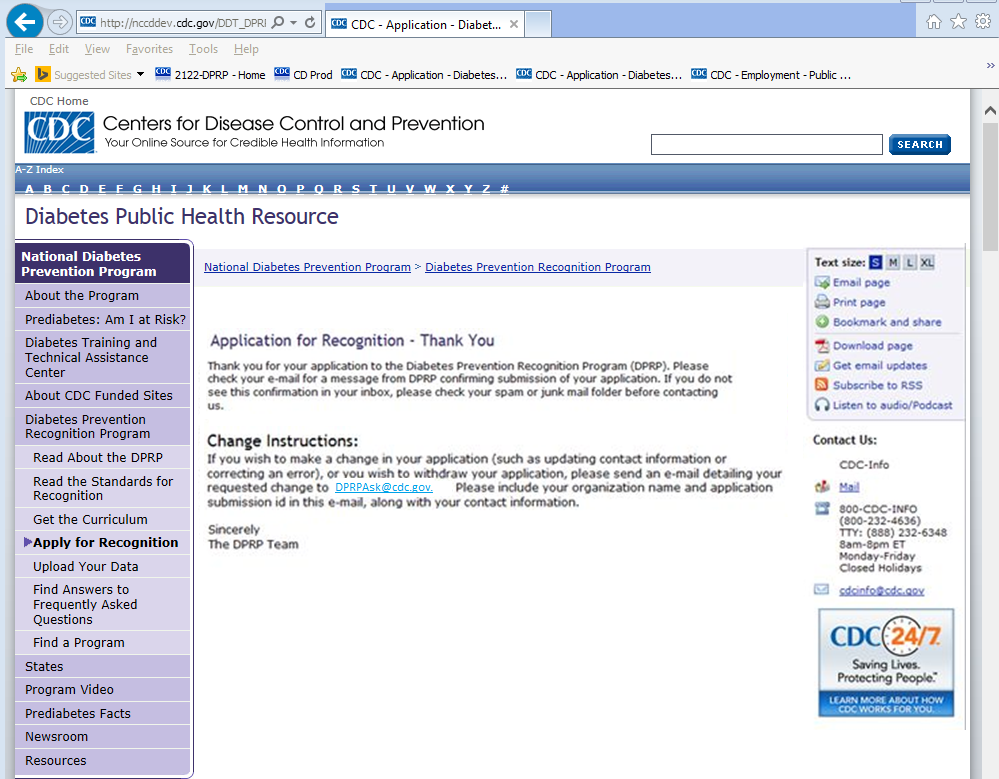999x779 pixels.
Task: Refresh the page with the reload icon
Action: [310, 23]
